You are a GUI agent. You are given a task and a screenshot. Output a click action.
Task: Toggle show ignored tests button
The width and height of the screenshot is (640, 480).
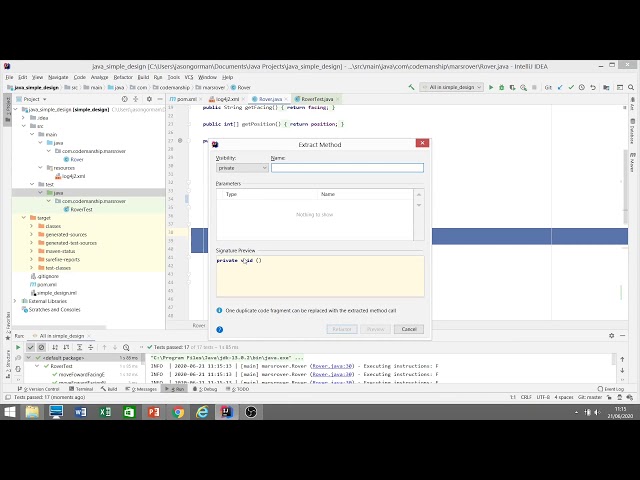41,347
